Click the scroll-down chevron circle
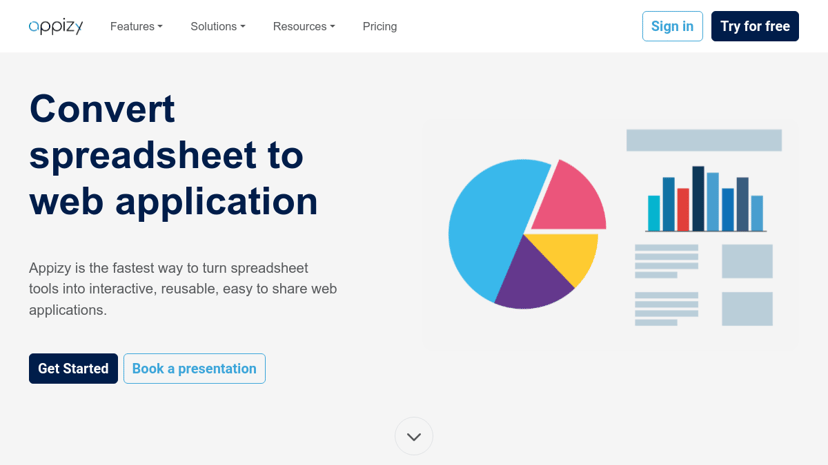 point(414,436)
